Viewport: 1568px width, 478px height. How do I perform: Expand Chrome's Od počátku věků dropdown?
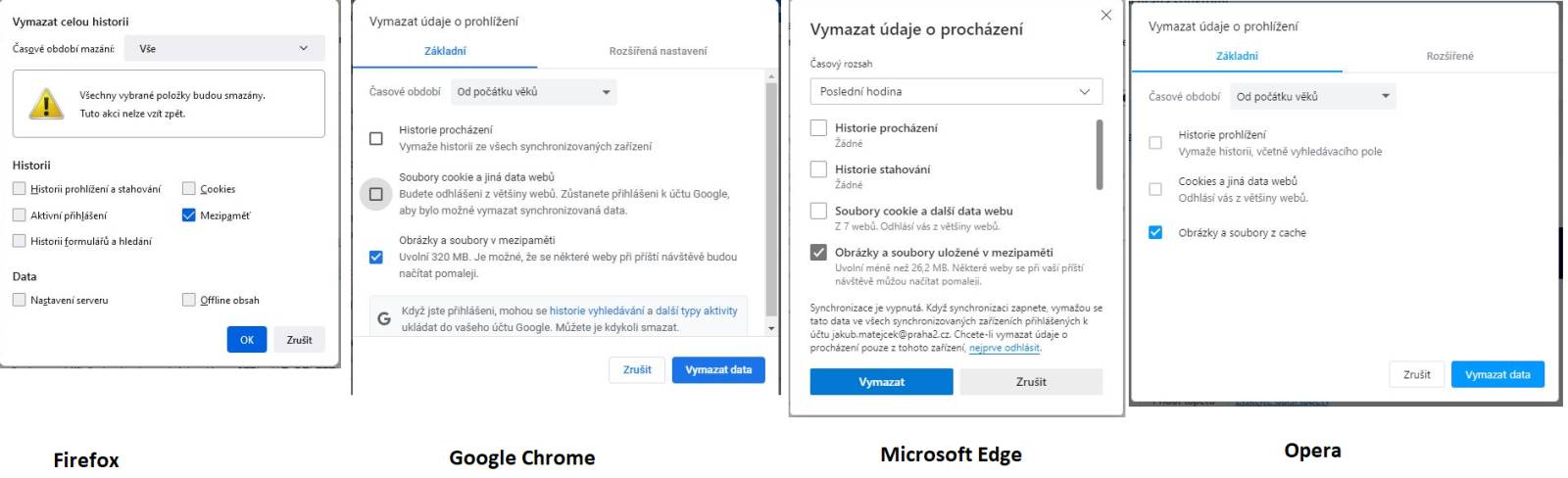[533, 92]
